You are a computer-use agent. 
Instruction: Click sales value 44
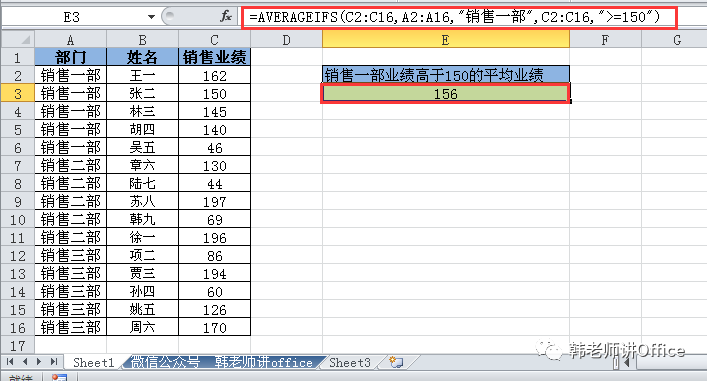[x=215, y=184]
